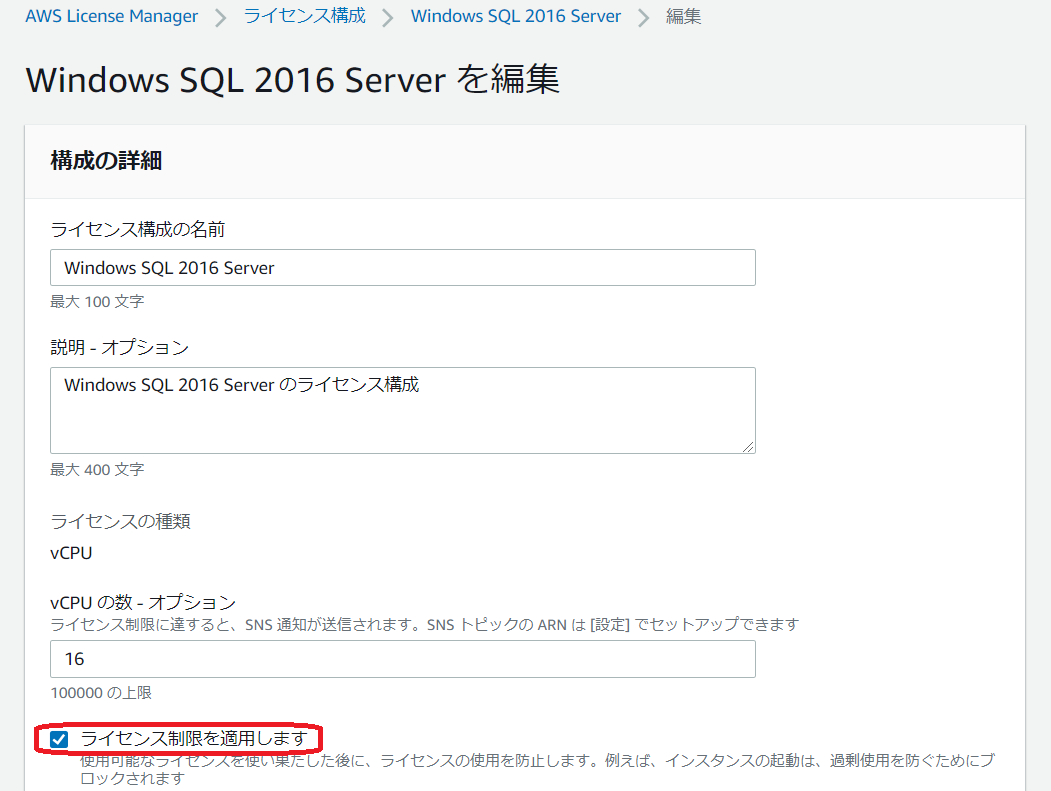The image size is (1051, 791).
Task: Click the 100000 の上限 hint text
Action: (101, 692)
